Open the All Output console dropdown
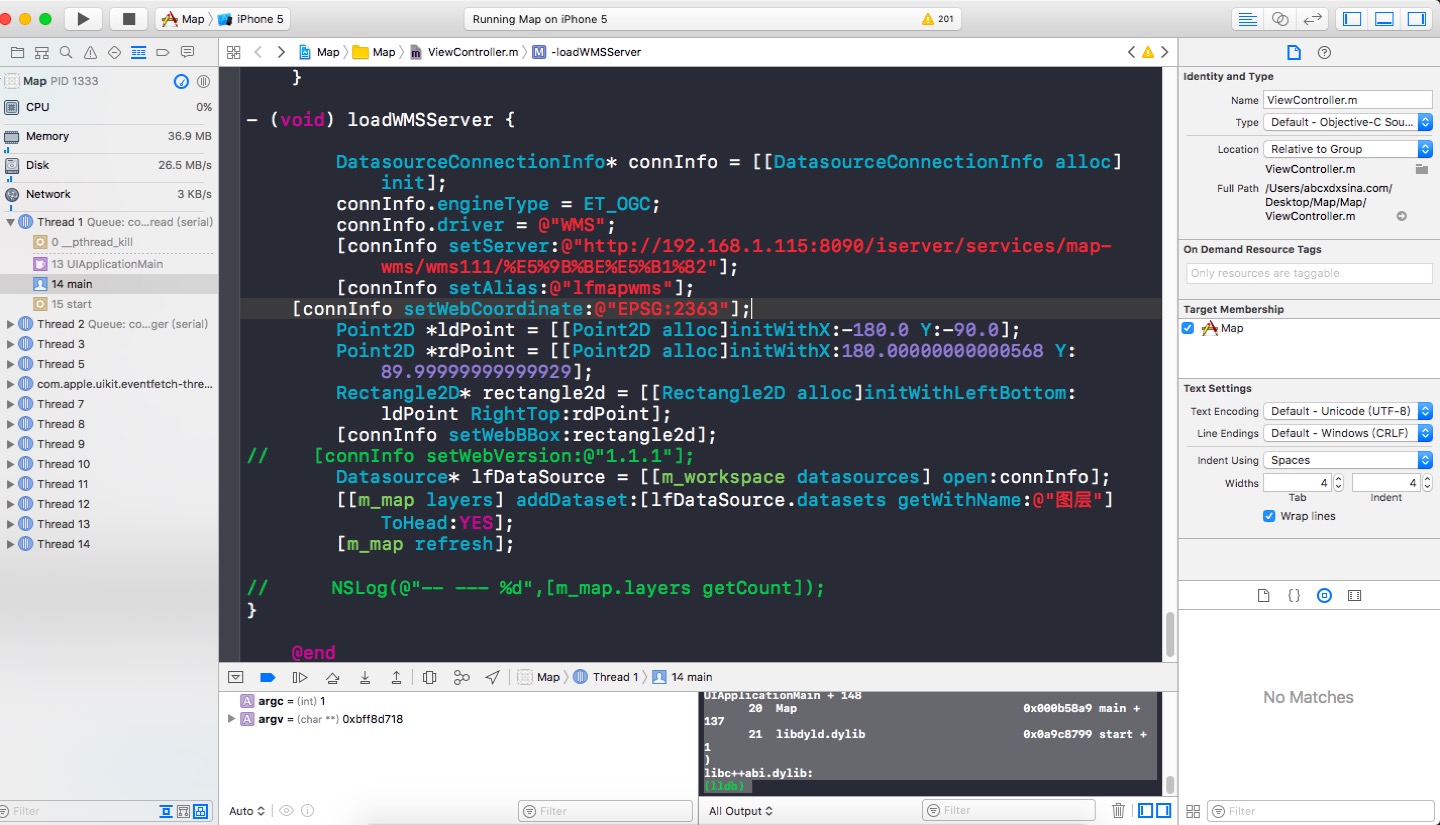Viewport: 1440px width, 825px height. tap(741, 811)
